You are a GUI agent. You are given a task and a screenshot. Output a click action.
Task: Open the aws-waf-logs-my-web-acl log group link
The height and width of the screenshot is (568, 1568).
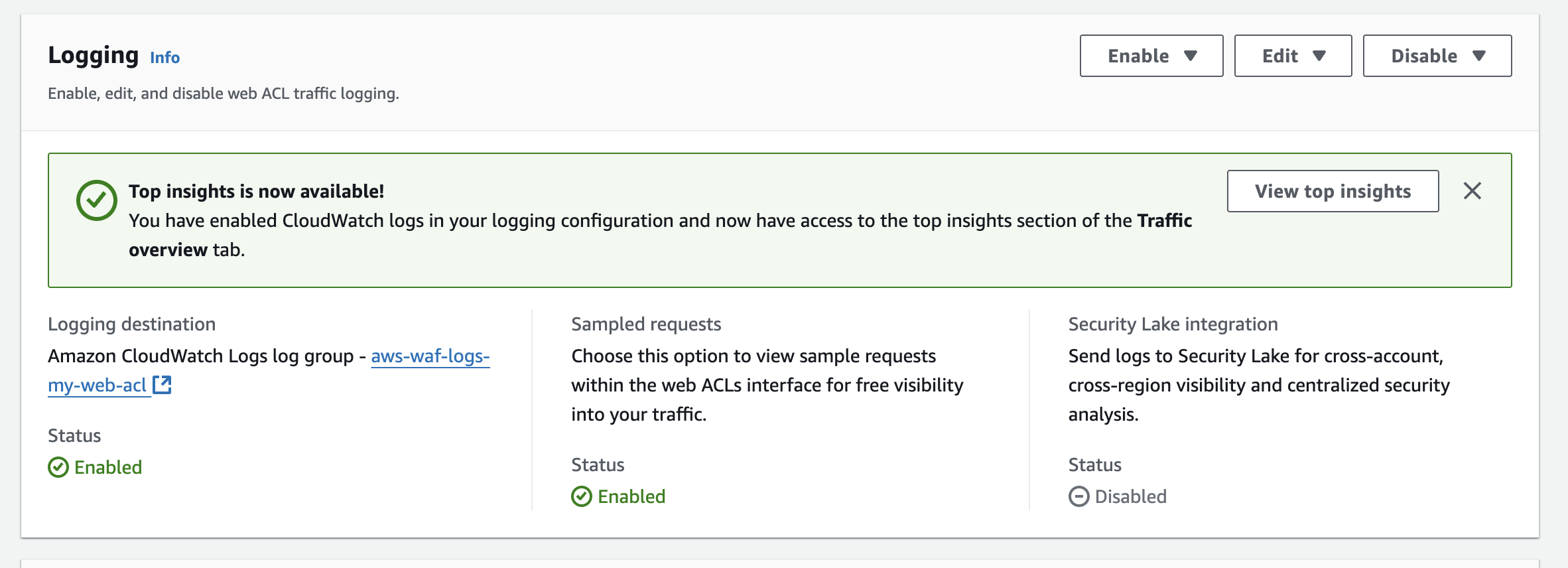coord(430,356)
